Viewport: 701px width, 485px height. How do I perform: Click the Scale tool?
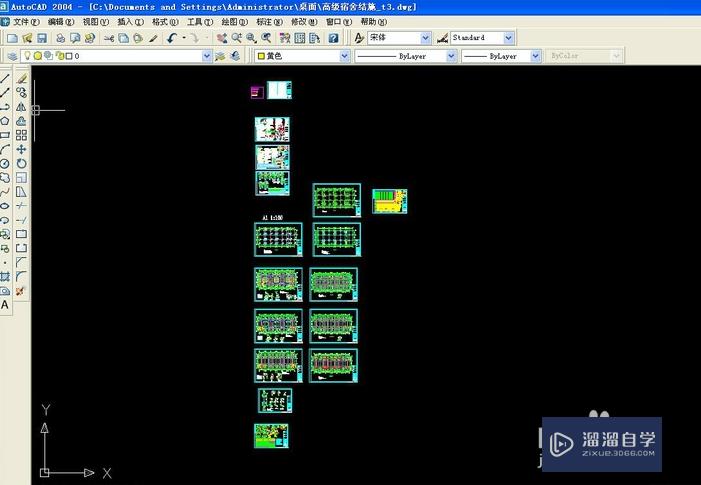click(x=21, y=178)
